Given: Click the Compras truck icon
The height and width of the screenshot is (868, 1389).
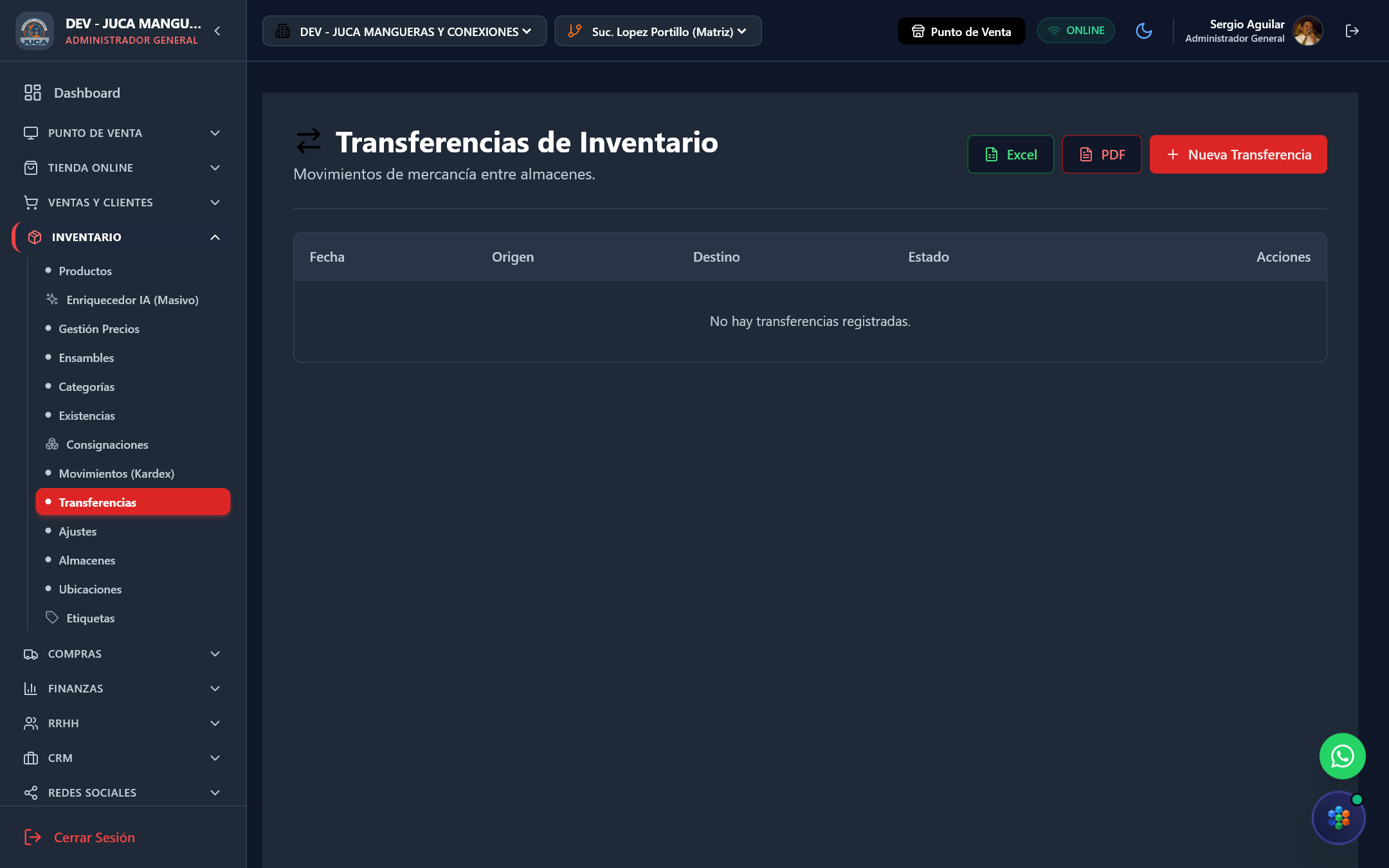Looking at the screenshot, I should (31, 654).
